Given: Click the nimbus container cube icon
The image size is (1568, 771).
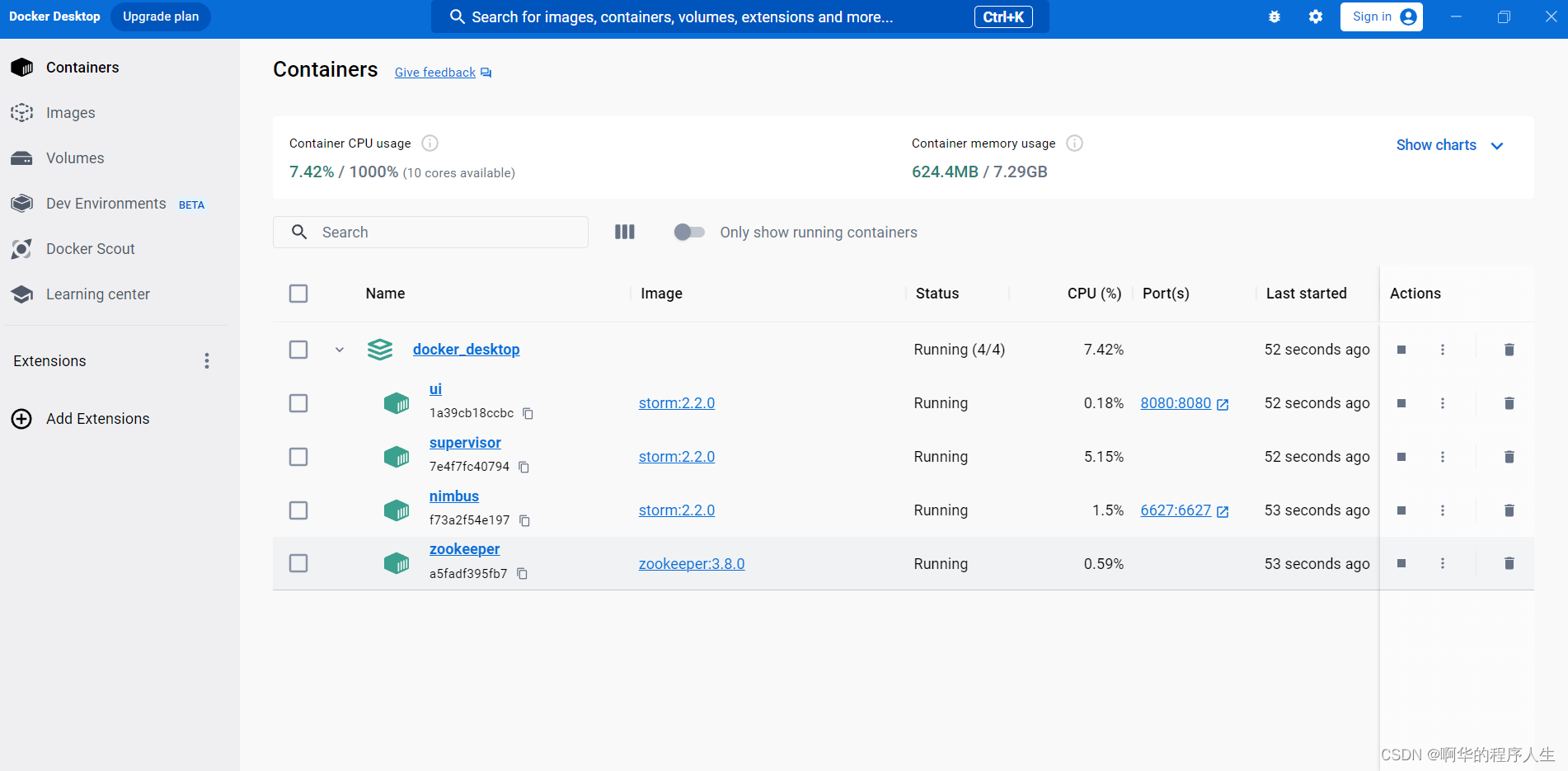Looking at the screenshot, I should coord(397,510).
